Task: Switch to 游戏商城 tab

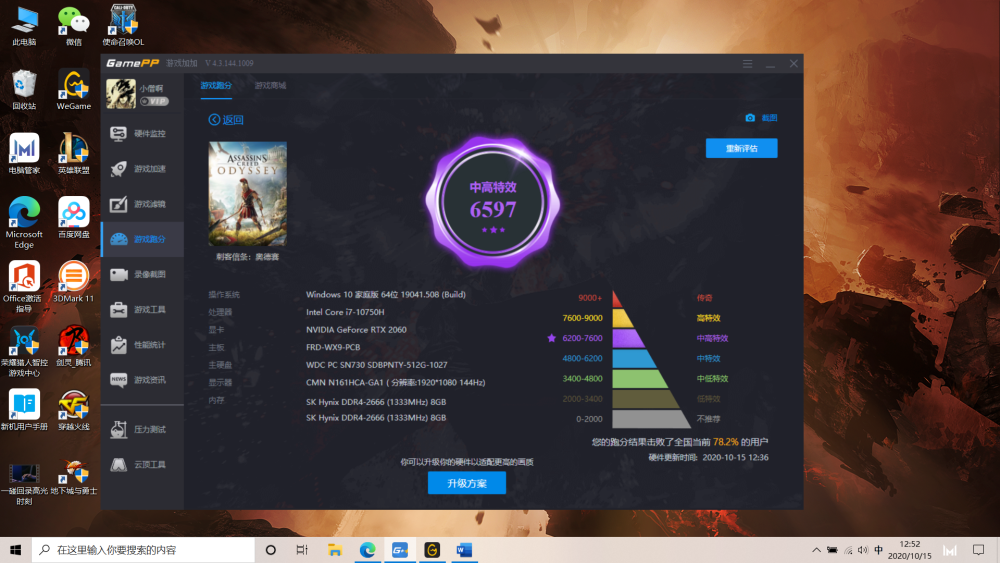Action: point(270,85)
